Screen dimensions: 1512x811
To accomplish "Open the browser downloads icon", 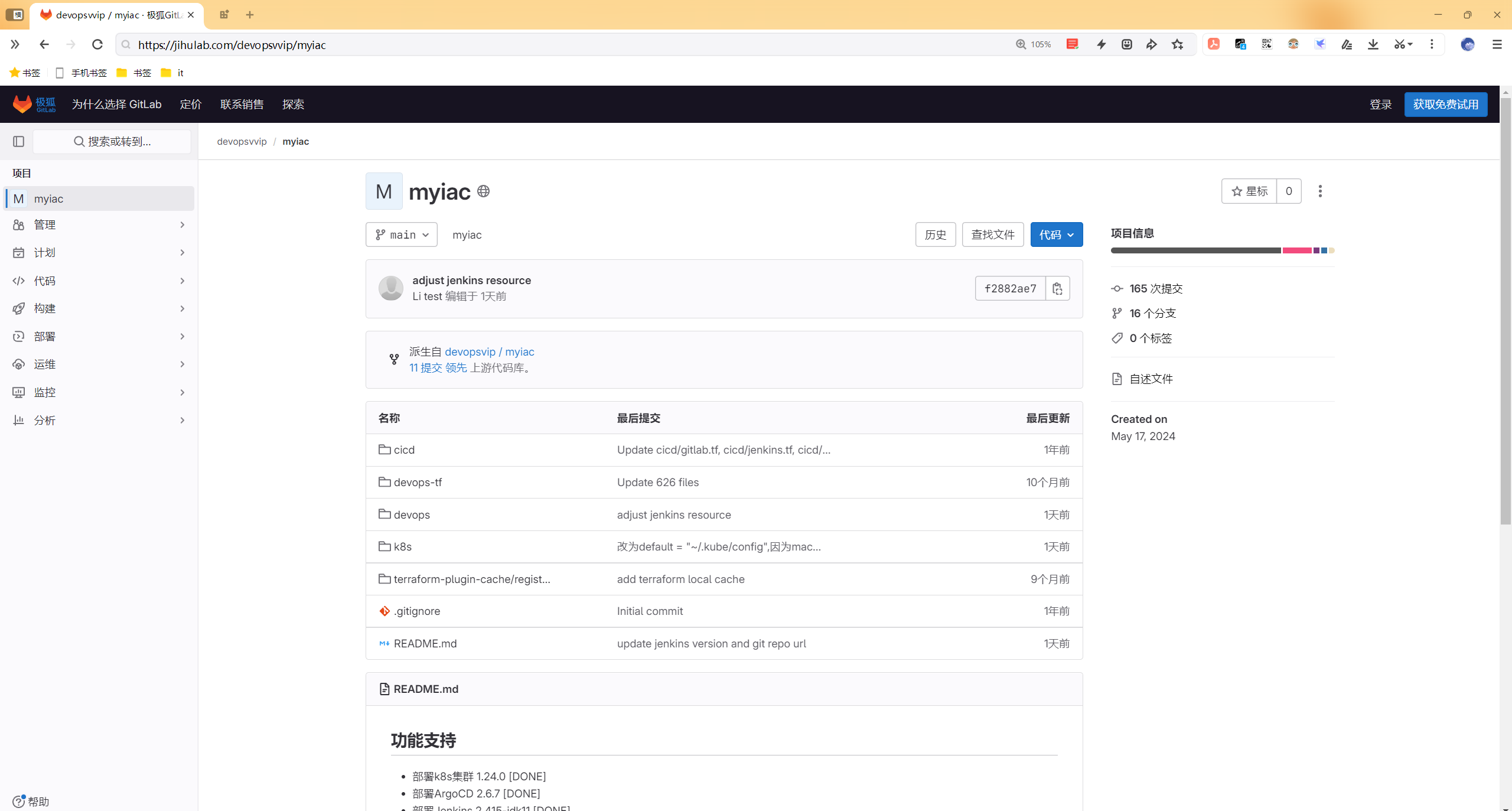I will (x=1373, y=44).
